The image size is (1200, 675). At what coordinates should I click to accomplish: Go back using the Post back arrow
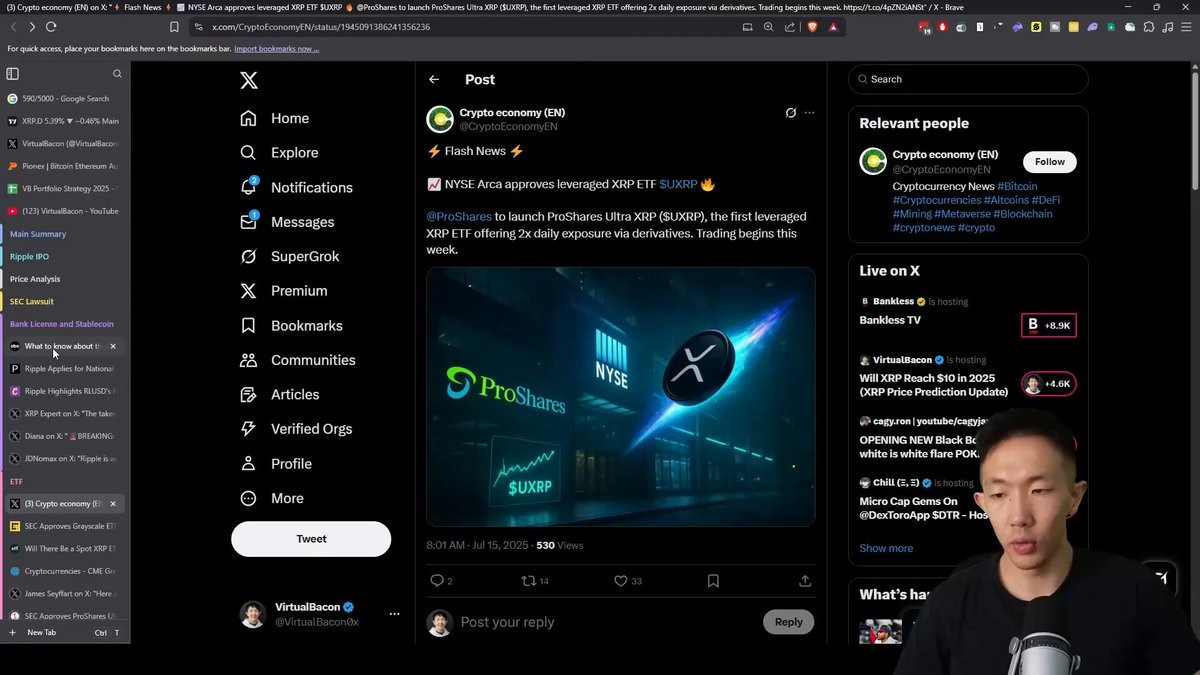click(434, 79)
